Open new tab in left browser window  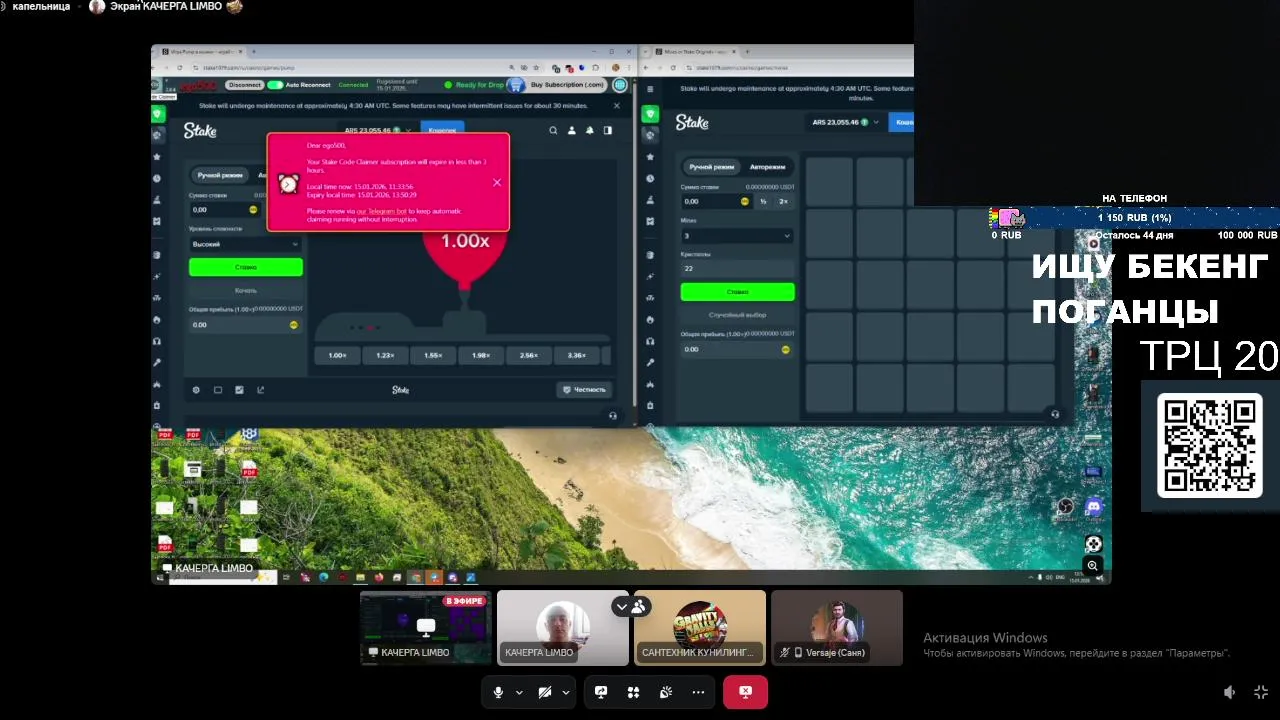[254, 51]
